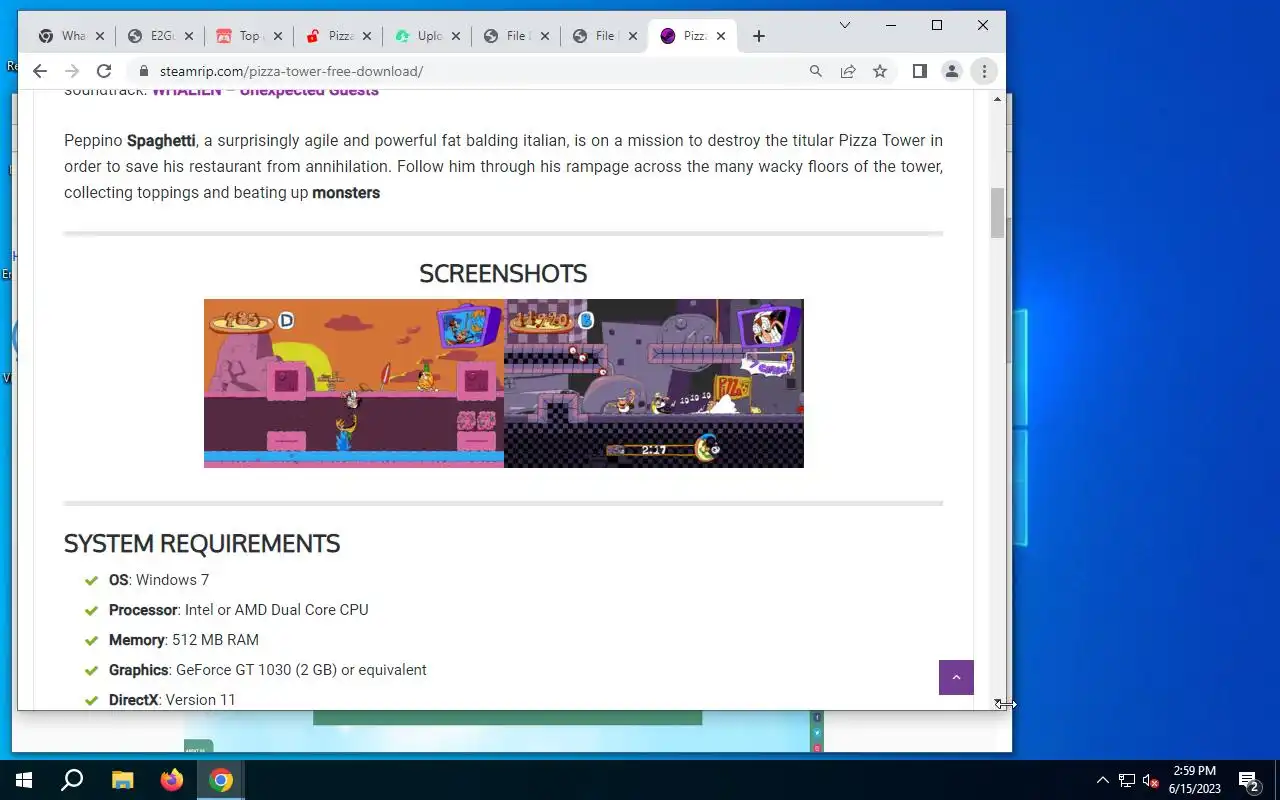Click the Chrome taskbar icon
The image size is (1280, 800).
click(x=221, y=780)
